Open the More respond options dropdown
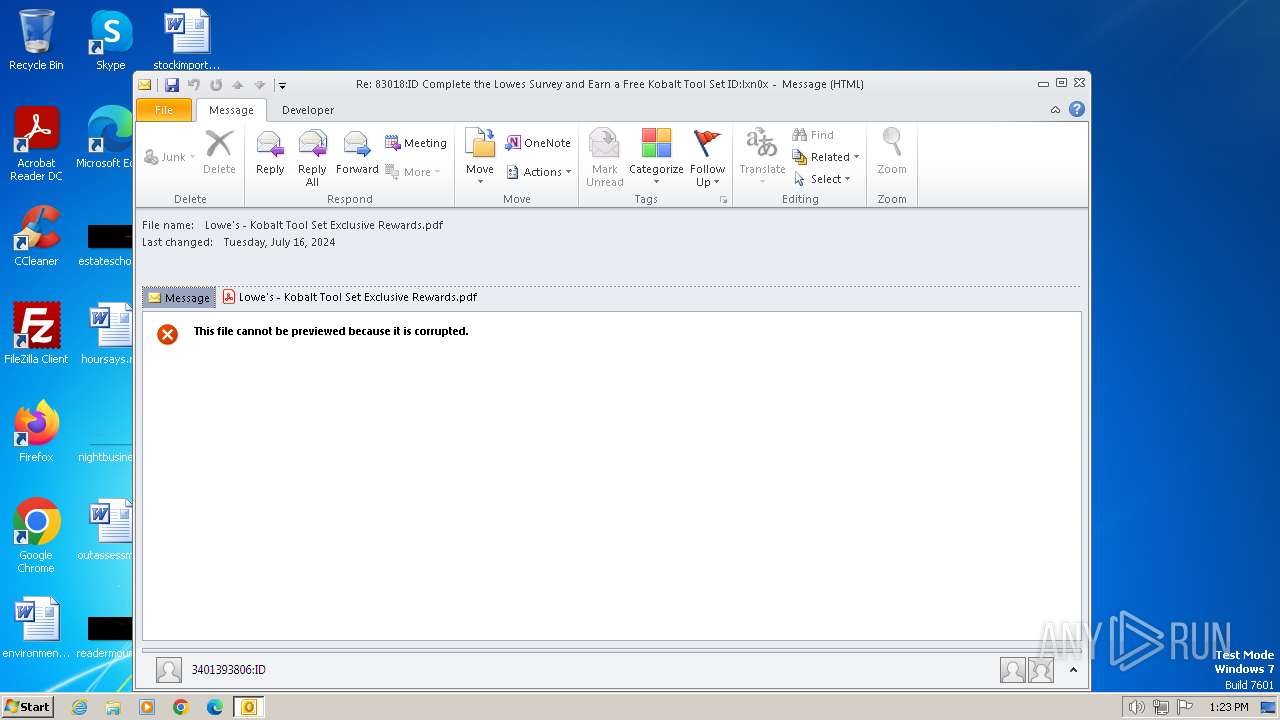 413,172
